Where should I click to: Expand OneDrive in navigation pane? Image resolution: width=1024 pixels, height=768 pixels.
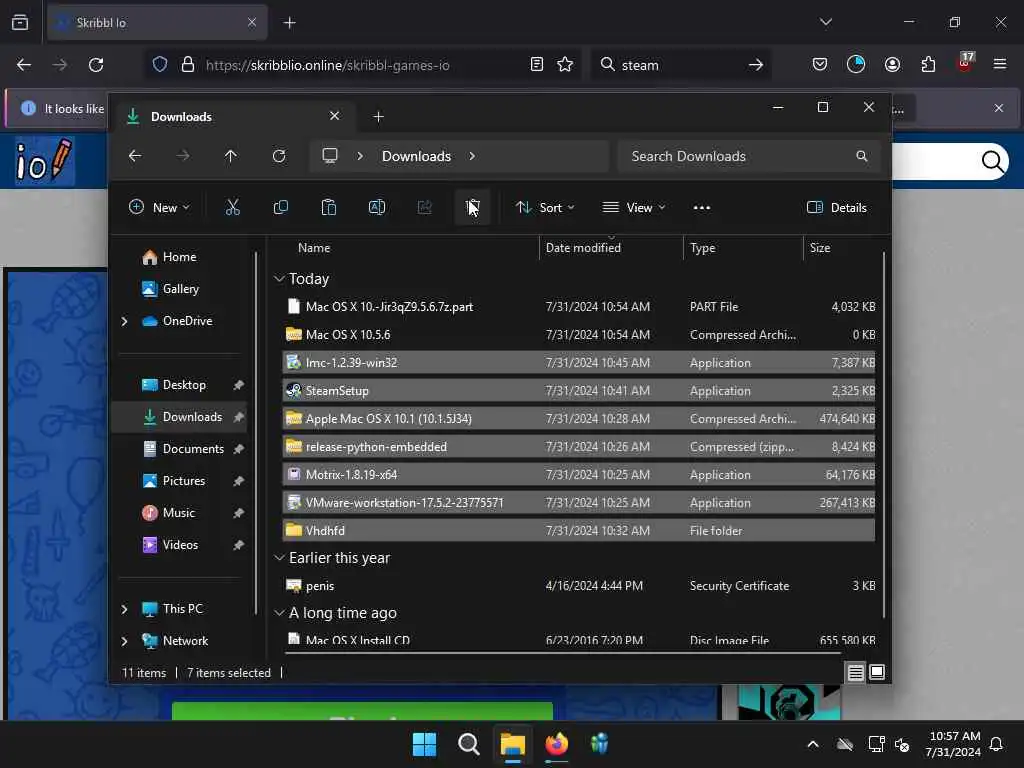124,321
